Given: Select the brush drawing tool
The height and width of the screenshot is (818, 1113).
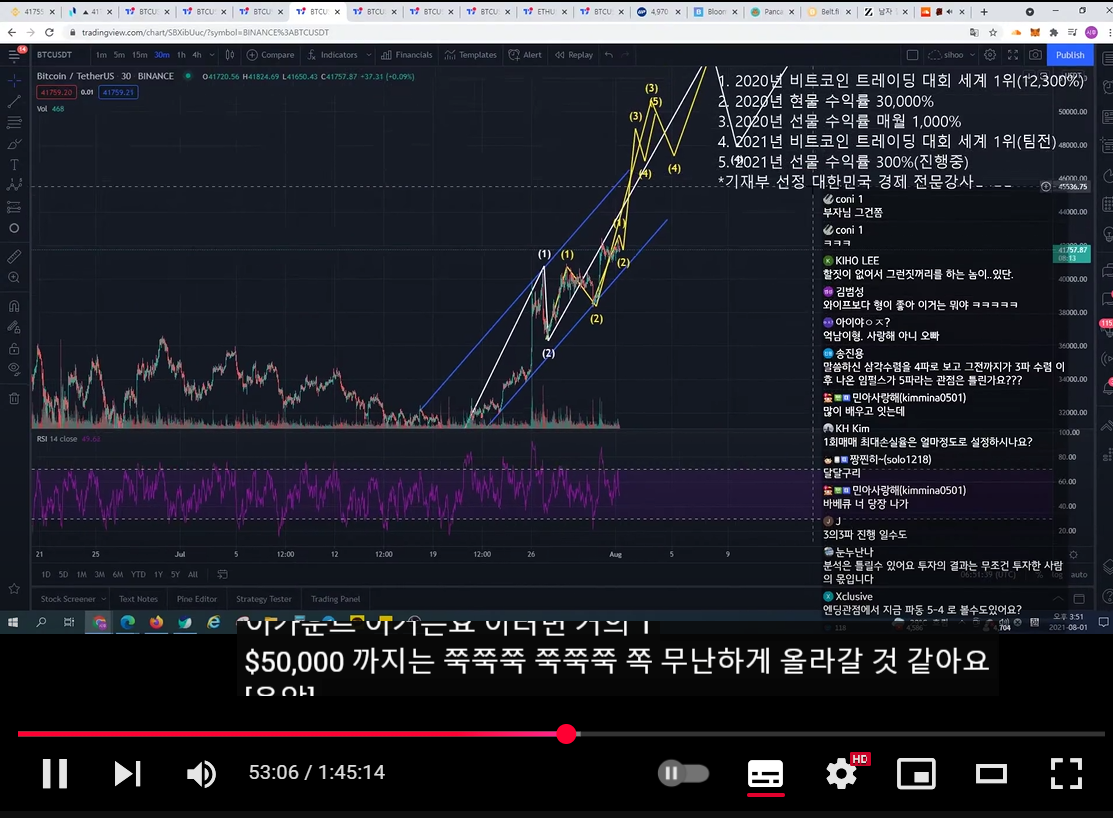Looking at the screenshot, I should tap(14, 143).
